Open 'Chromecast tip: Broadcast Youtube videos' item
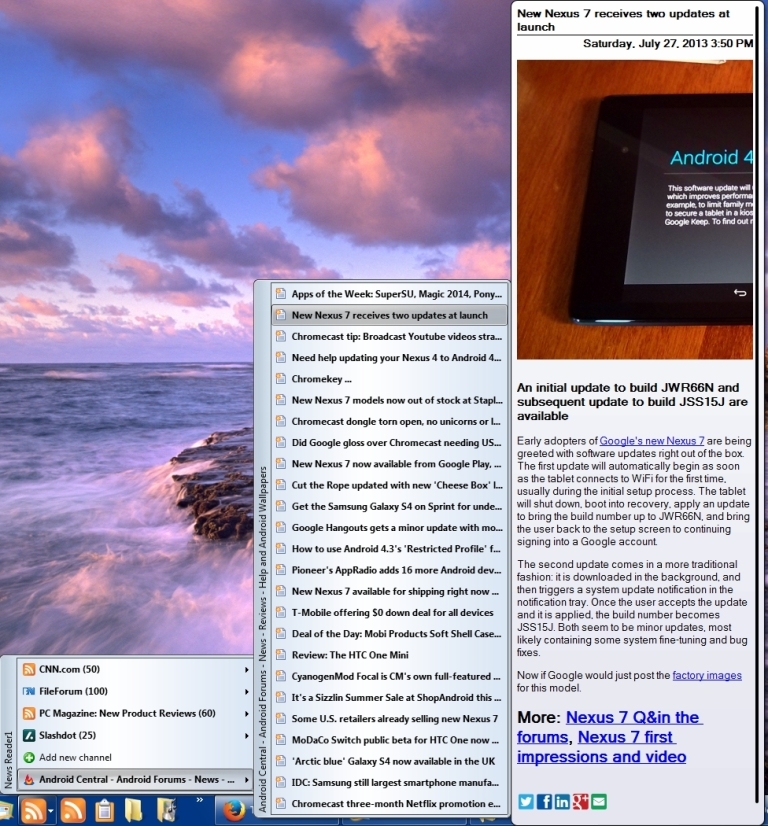768x826 pixels. pyautogui.click(x=389, y=337)
